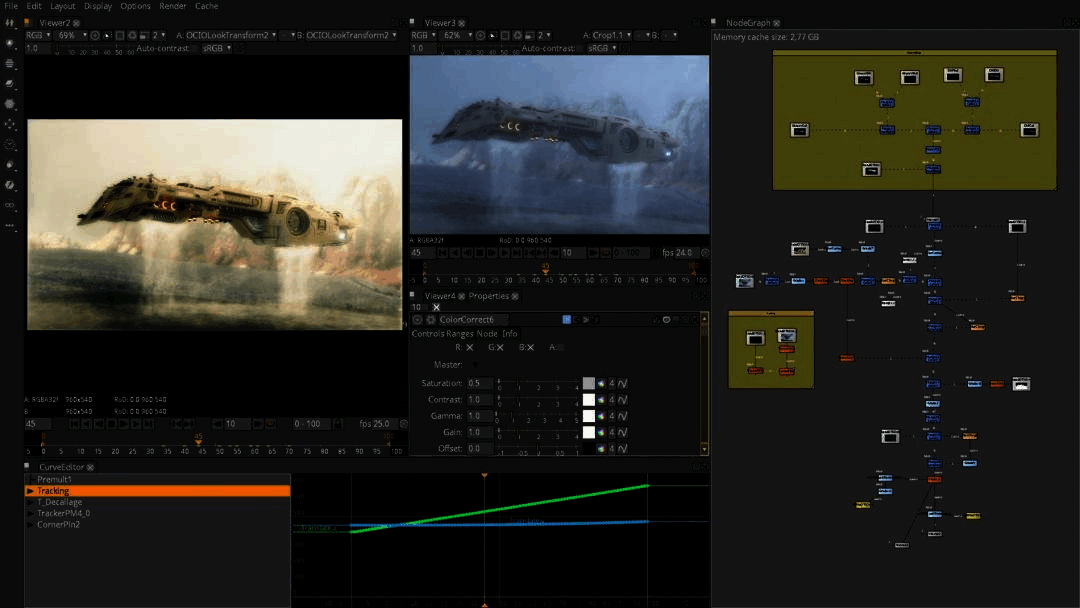Open the color wheel picker next to Gamma
The image size is (1080, 608).
(601, 416)
